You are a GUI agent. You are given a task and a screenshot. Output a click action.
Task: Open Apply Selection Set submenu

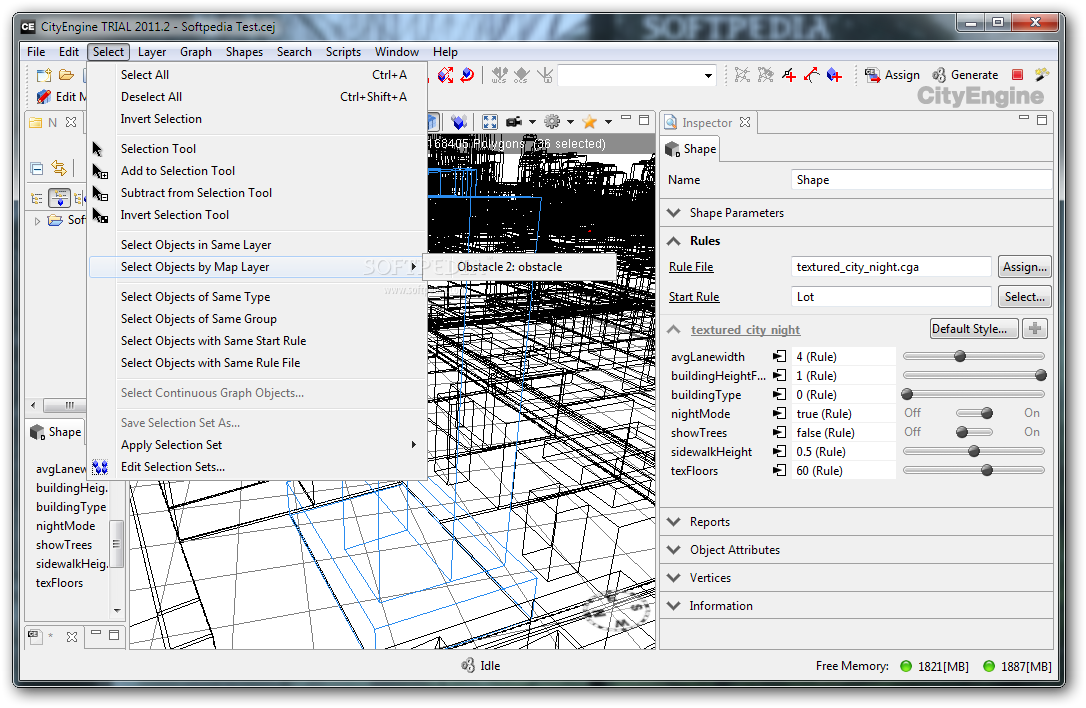[258, 445]
